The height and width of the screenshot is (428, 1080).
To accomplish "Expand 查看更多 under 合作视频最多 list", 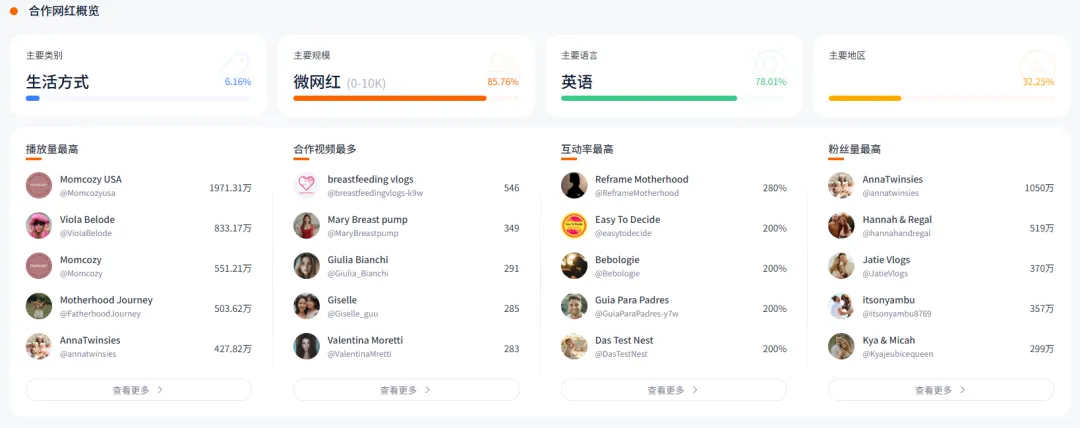I will tap(405, 390).
